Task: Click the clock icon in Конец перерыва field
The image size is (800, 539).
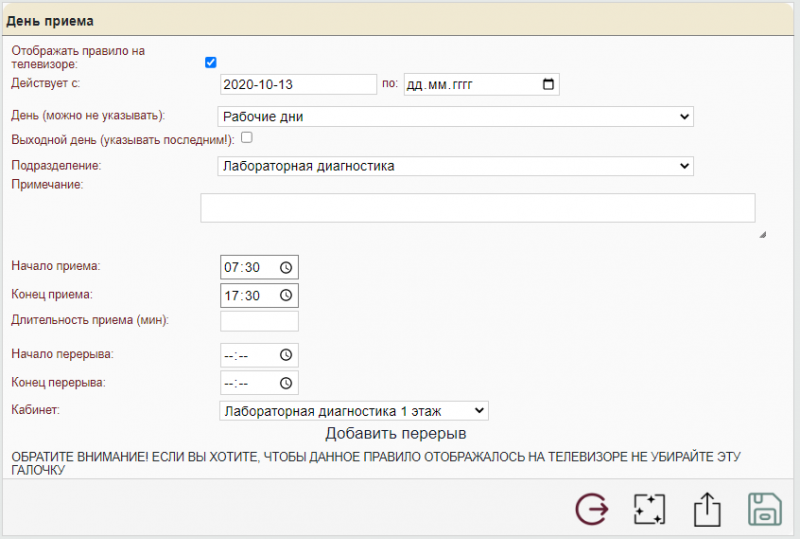Action: point(286,383)
